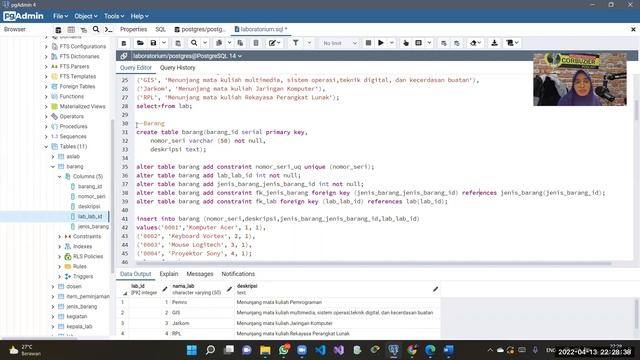Click the query editor horizontal scrollbar
This screenshot has height=360, width=640.
coord(373,264)
